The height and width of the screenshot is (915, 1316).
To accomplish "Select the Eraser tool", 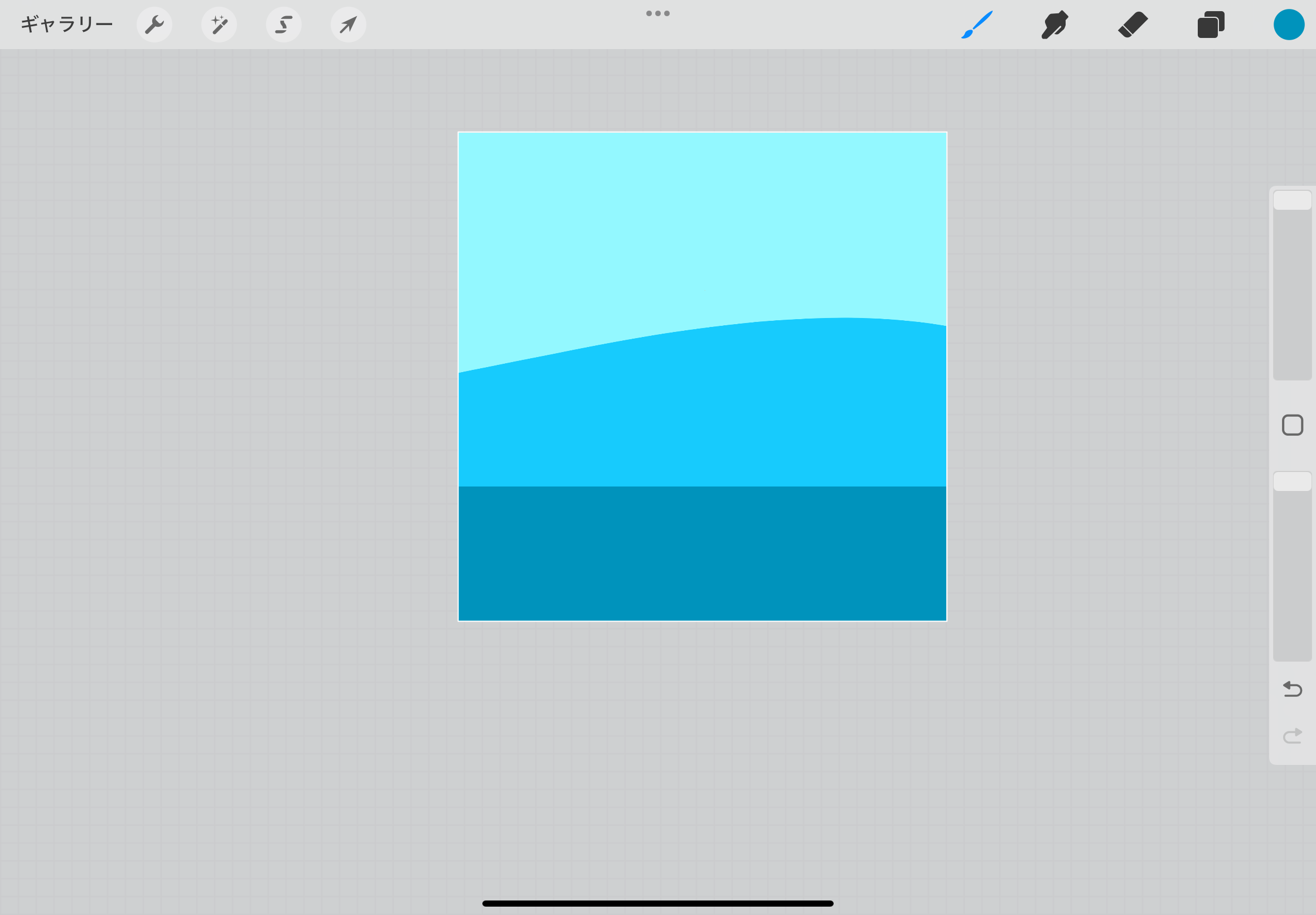I will (x=1133, y=25).
